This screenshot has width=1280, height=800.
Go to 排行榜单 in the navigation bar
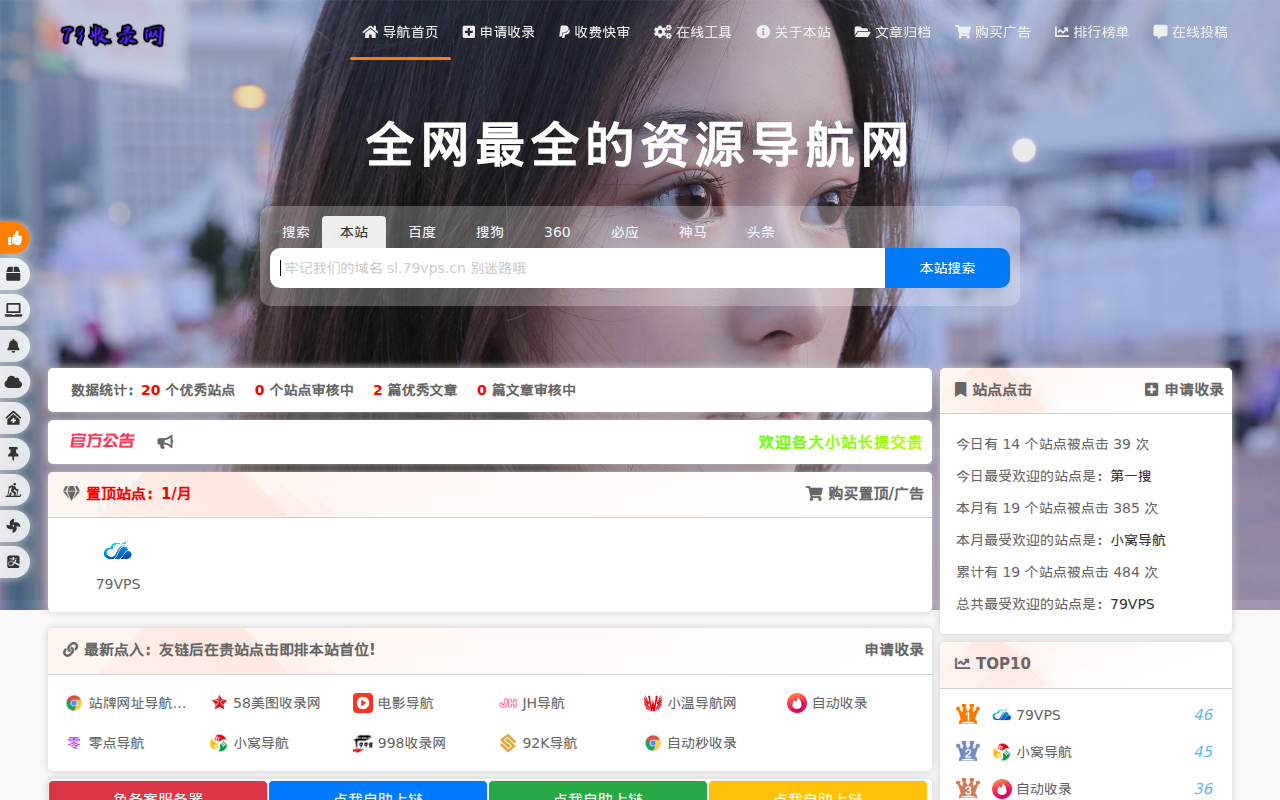click(x=1092, y=32)
